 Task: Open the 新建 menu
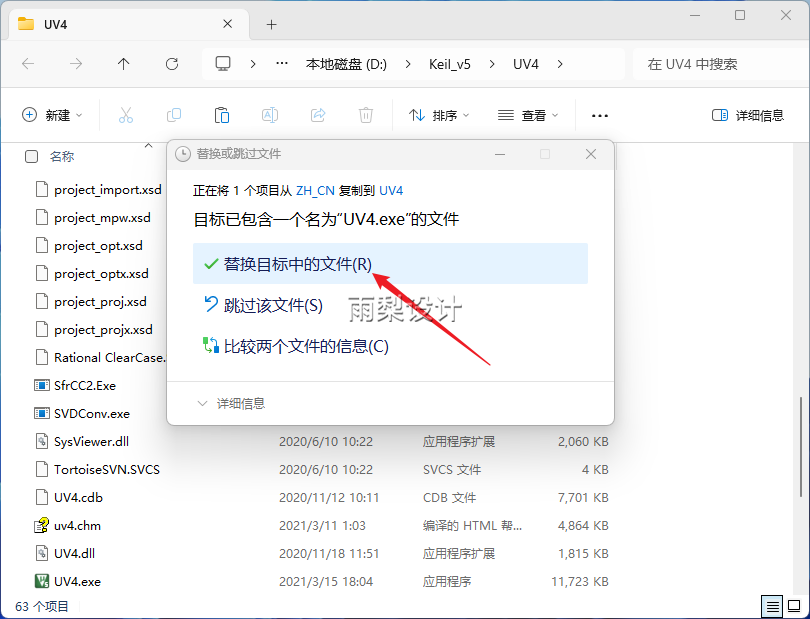[x=52, y=115]
